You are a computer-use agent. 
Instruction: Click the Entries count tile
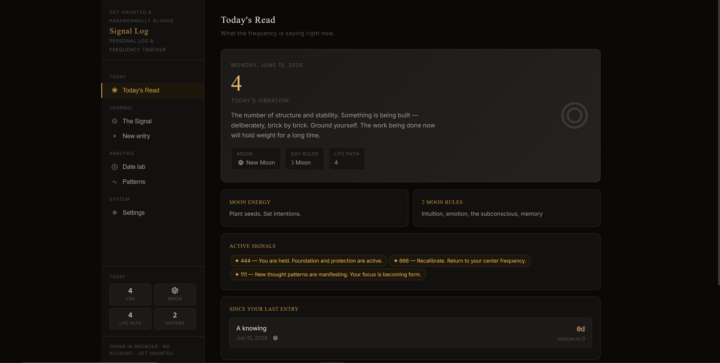pyautogui.click(x=174, y=318)
